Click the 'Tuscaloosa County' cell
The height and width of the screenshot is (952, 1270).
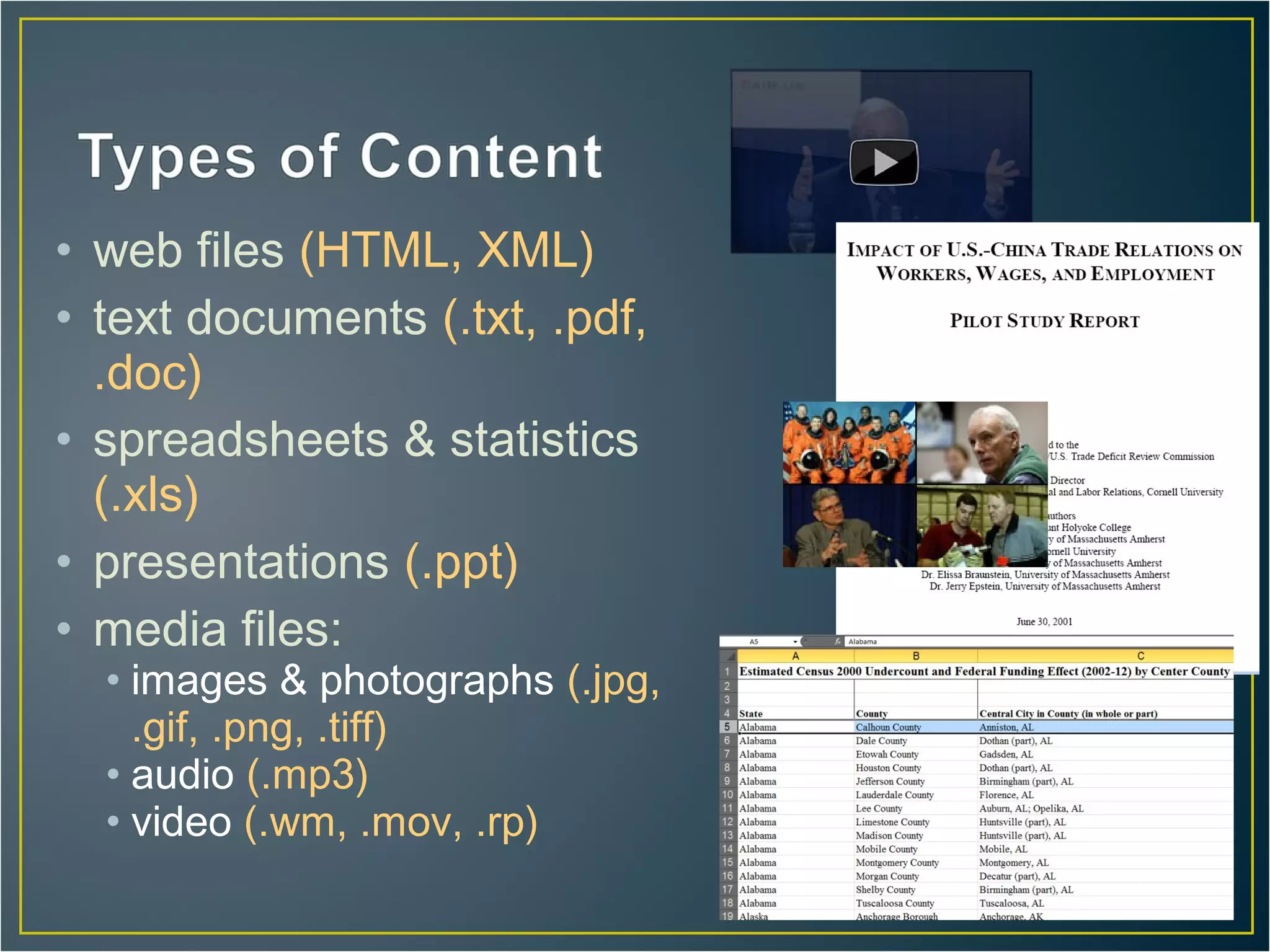pyautogui.click(x=916, y=904)
